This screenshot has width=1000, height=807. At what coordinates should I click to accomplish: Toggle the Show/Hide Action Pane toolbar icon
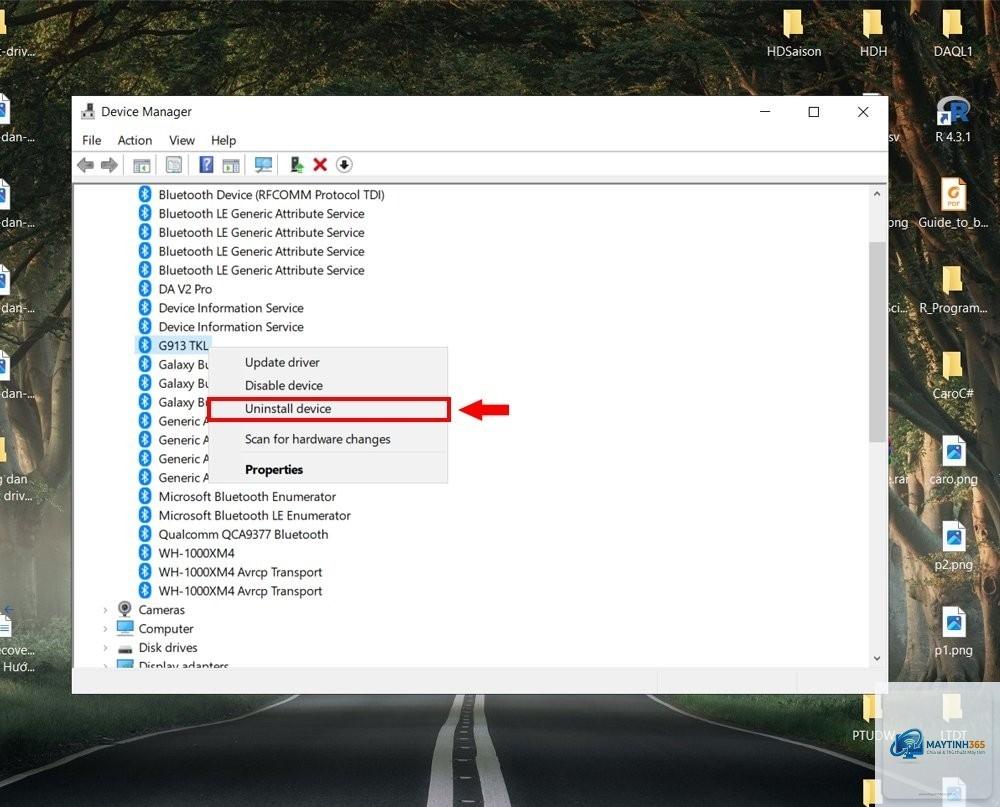(231, 165)
